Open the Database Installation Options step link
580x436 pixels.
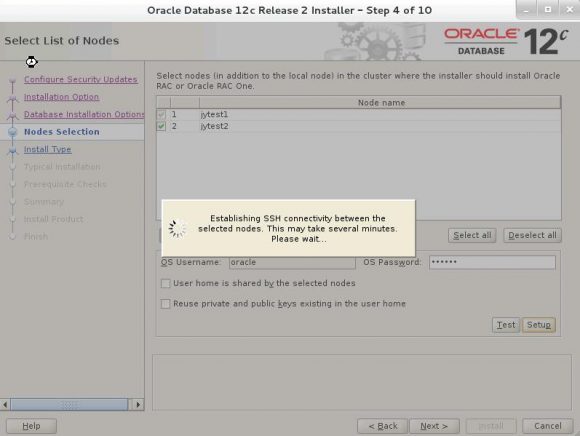point(84,115)
